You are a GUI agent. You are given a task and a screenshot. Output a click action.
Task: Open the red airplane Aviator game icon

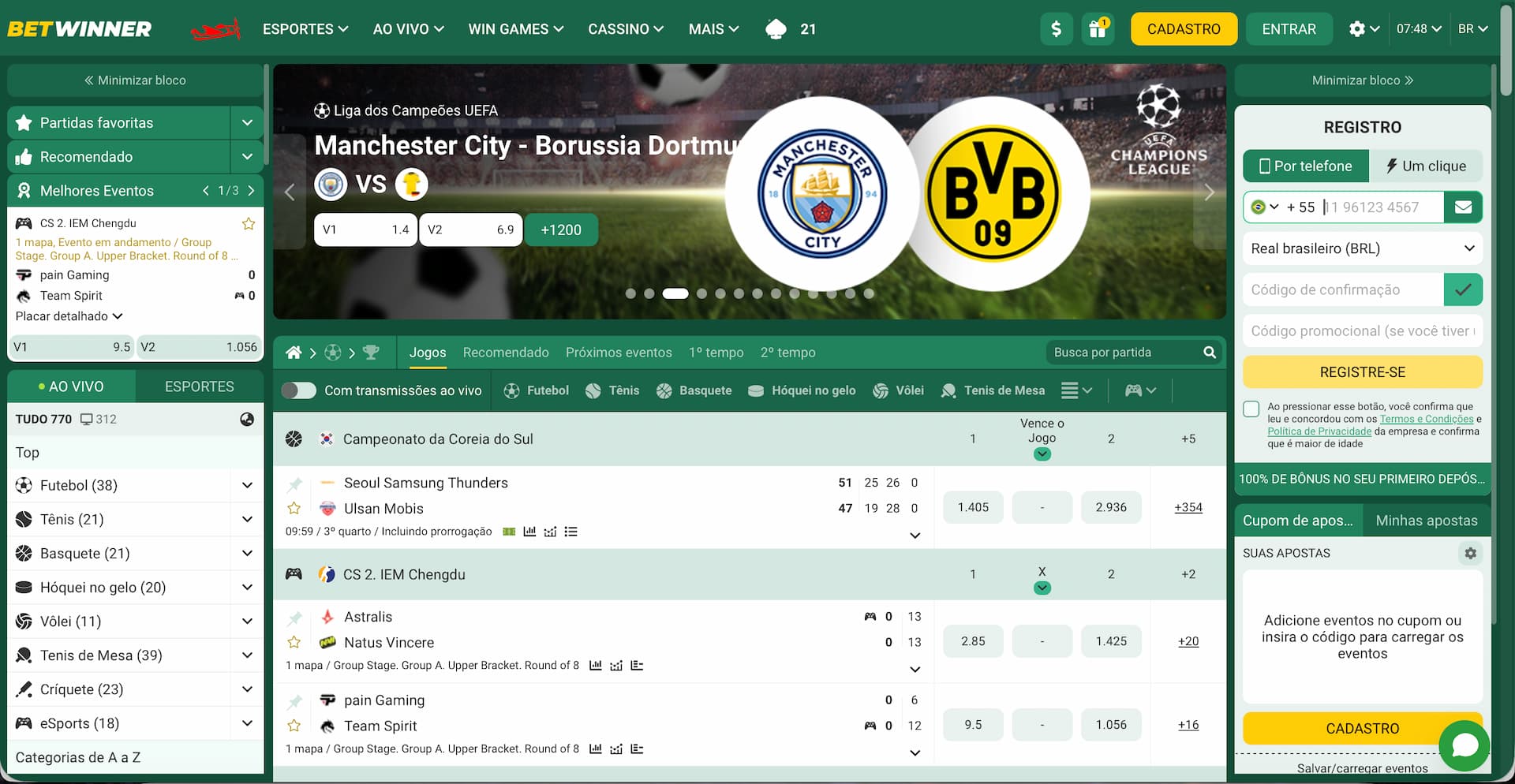coord(215,30)
